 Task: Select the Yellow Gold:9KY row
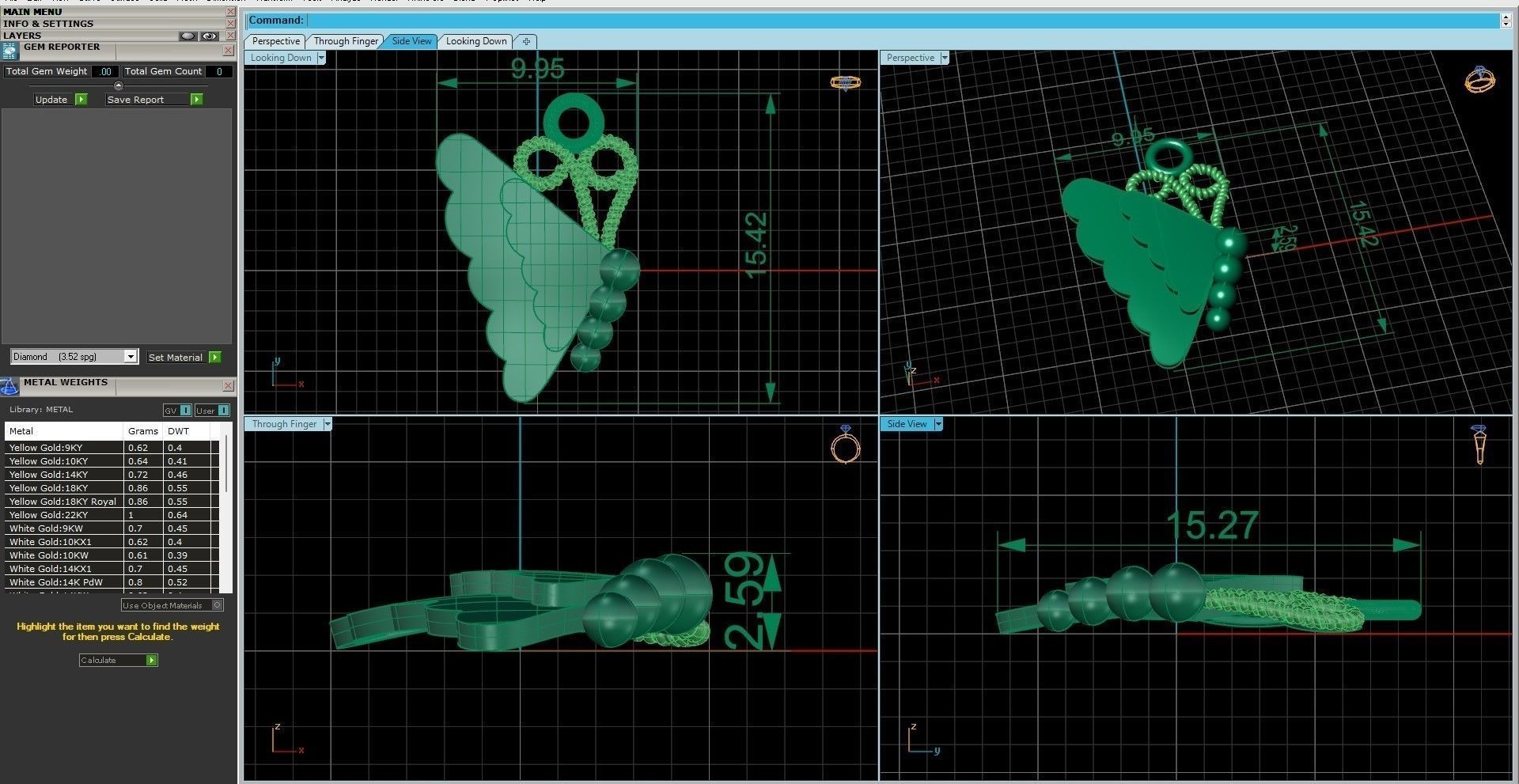[x=112, y=448]
